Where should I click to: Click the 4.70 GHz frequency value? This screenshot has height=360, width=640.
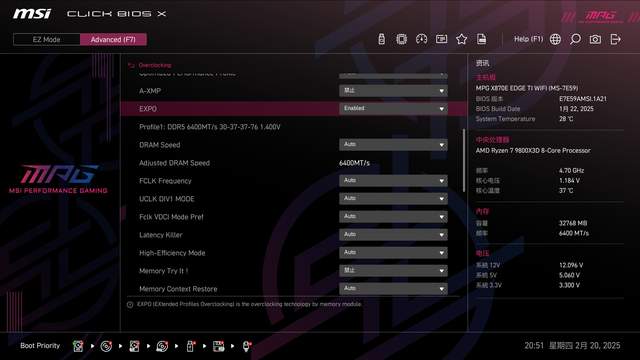[571, 171]
